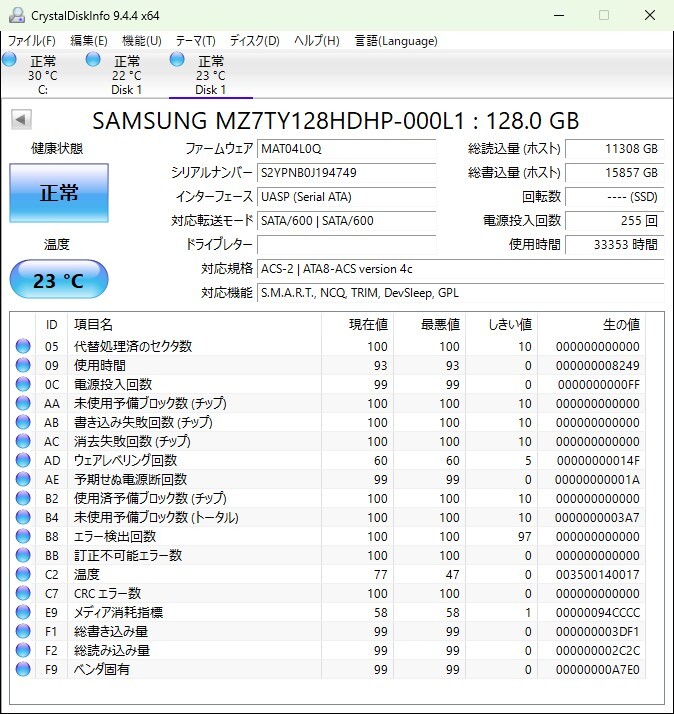Open the テーマ(T) menu
This screenshot has height=714, width=674.
click(x=195, y=41)
